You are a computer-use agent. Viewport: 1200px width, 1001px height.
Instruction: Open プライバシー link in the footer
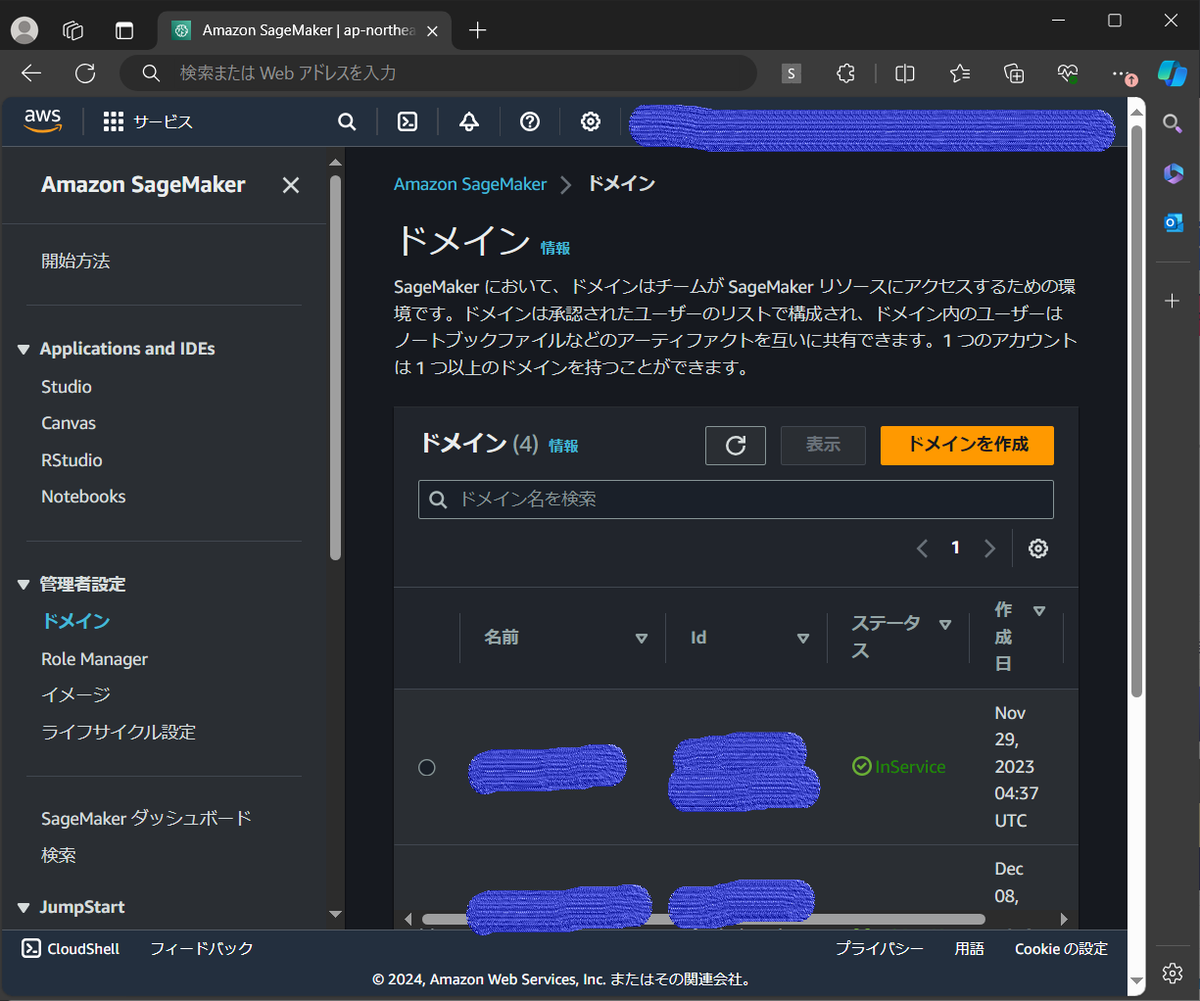pyautogui.click(x=879, y=948)
